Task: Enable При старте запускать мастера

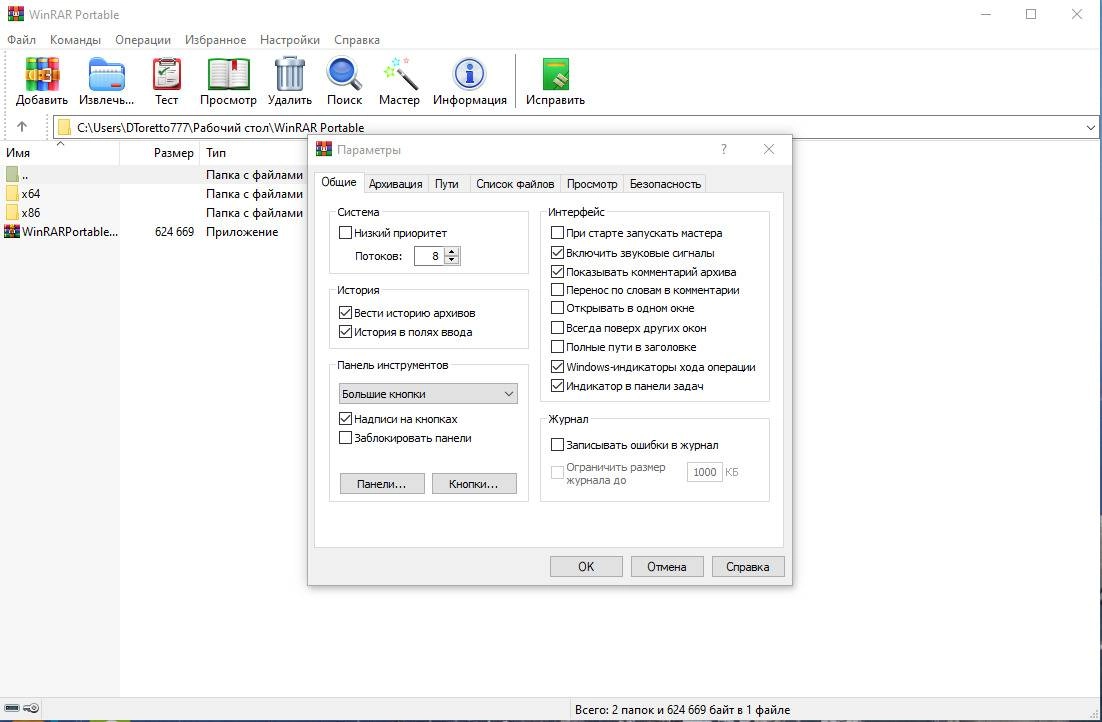Action: [557, 233]
